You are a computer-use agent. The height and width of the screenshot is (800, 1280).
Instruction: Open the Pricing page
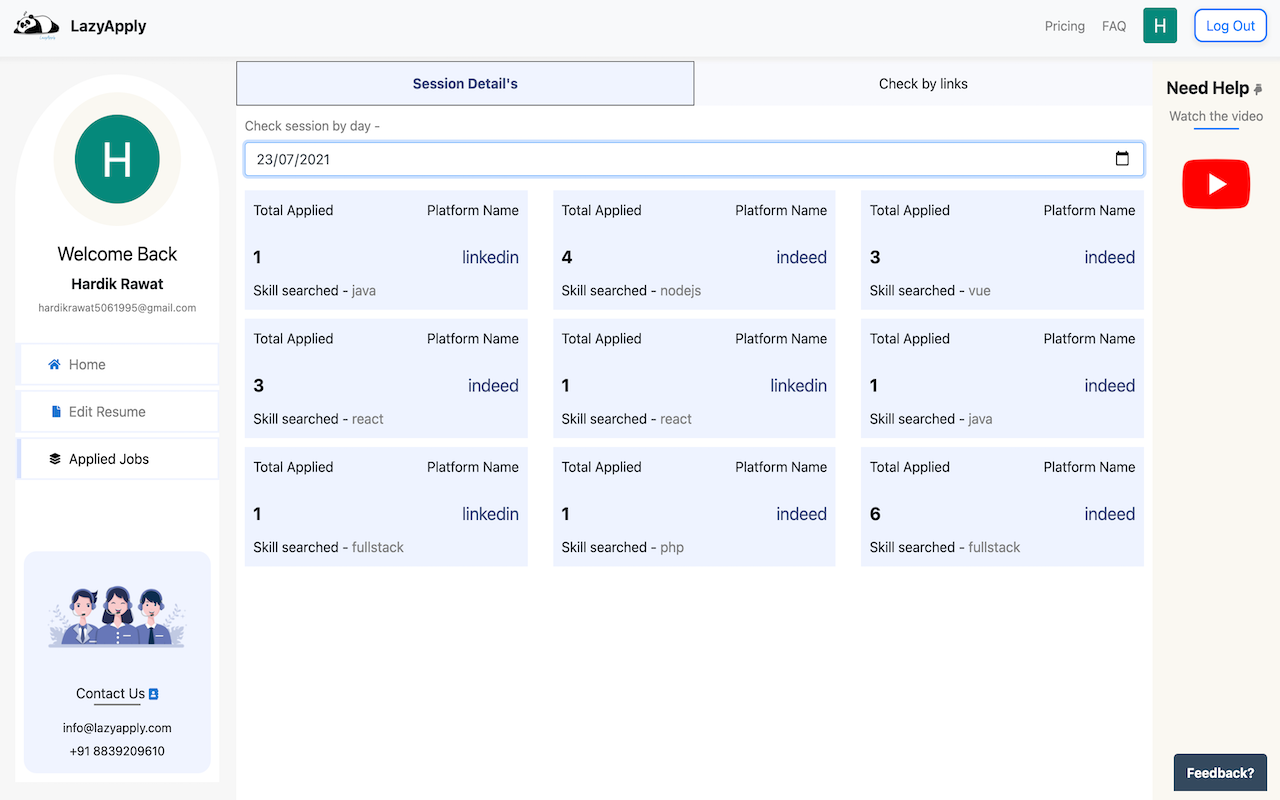pos(1064,26)
